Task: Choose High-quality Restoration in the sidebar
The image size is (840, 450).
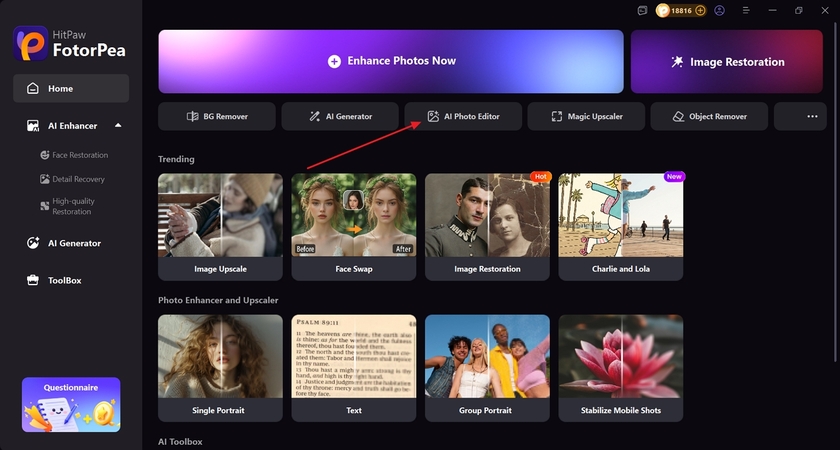Action: pyautogui.click(x=74, y=206)
